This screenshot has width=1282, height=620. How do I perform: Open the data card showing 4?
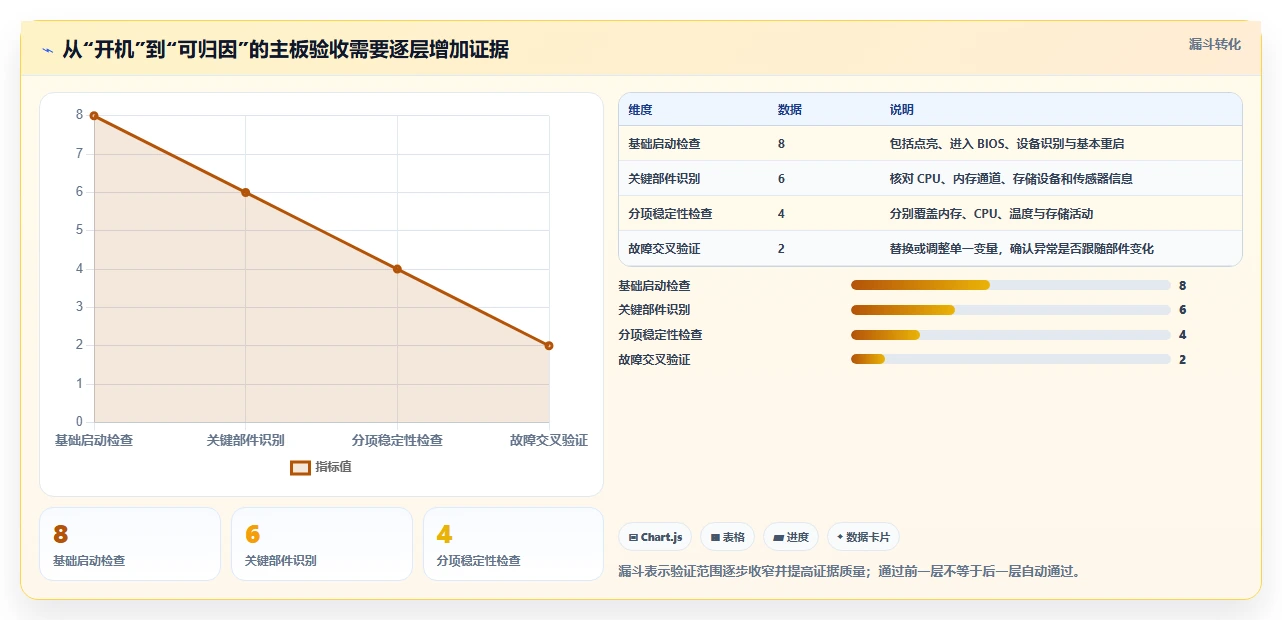pos(514,544)
